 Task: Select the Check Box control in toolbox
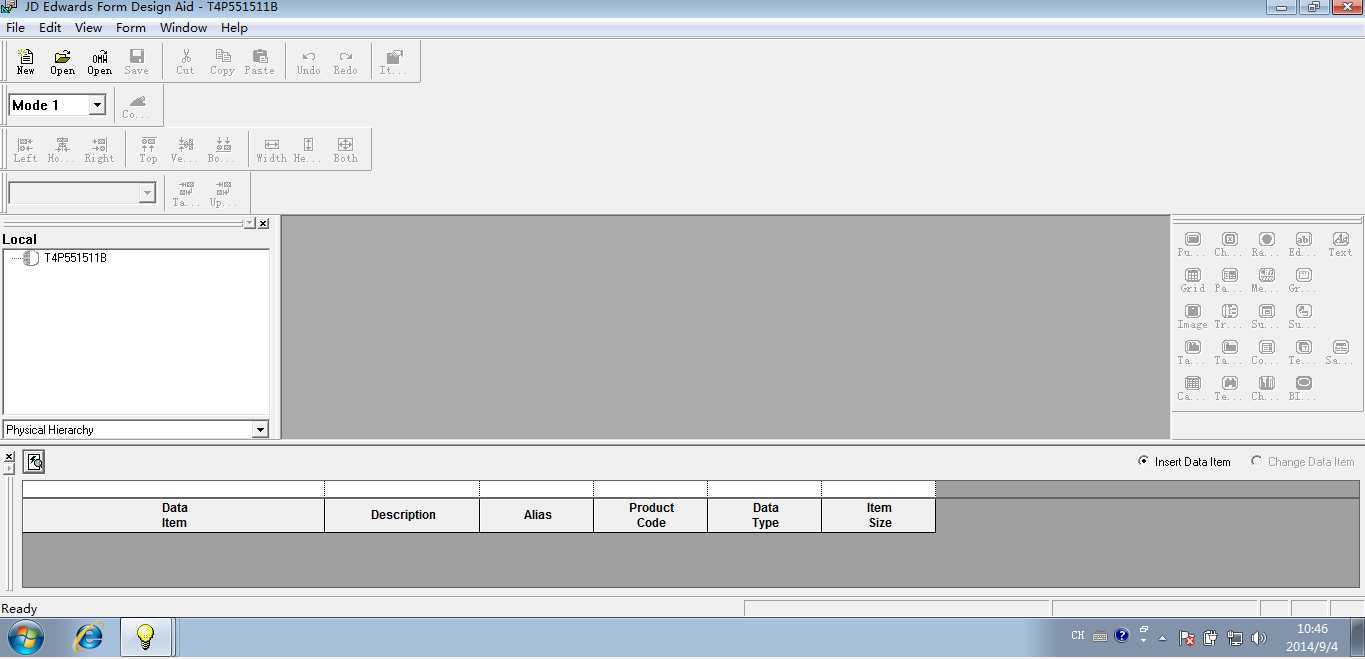[x=1229, y=244]
